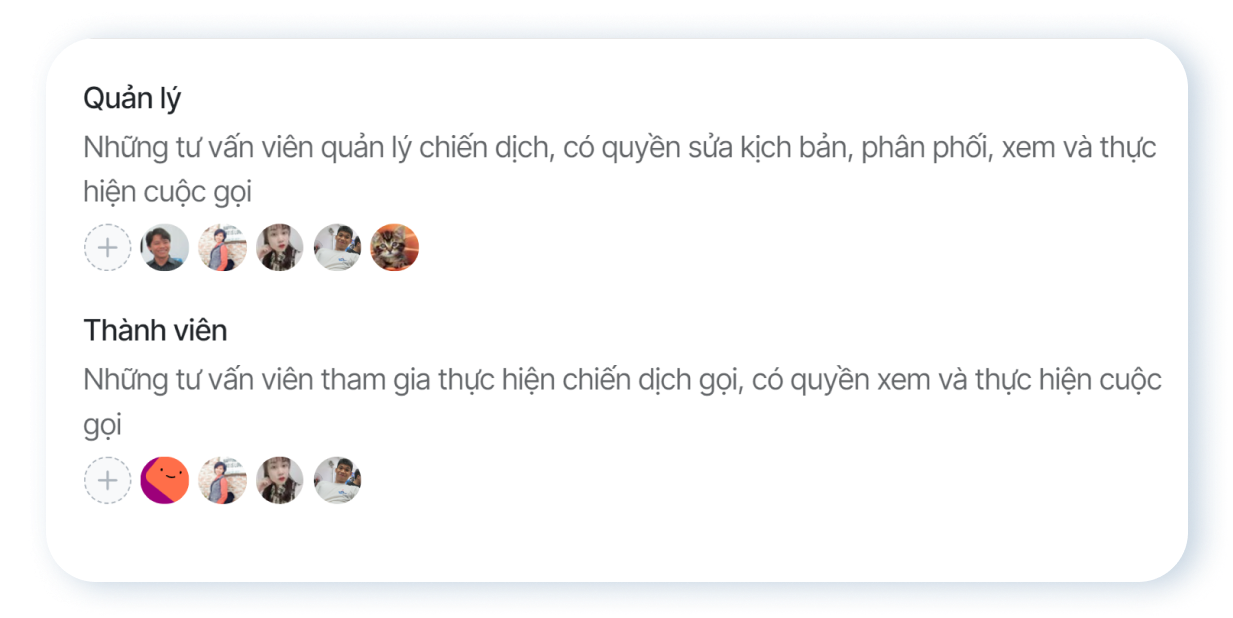Click the orange-jacket person's avatar in Quản lý

click(x=222, y=248)
